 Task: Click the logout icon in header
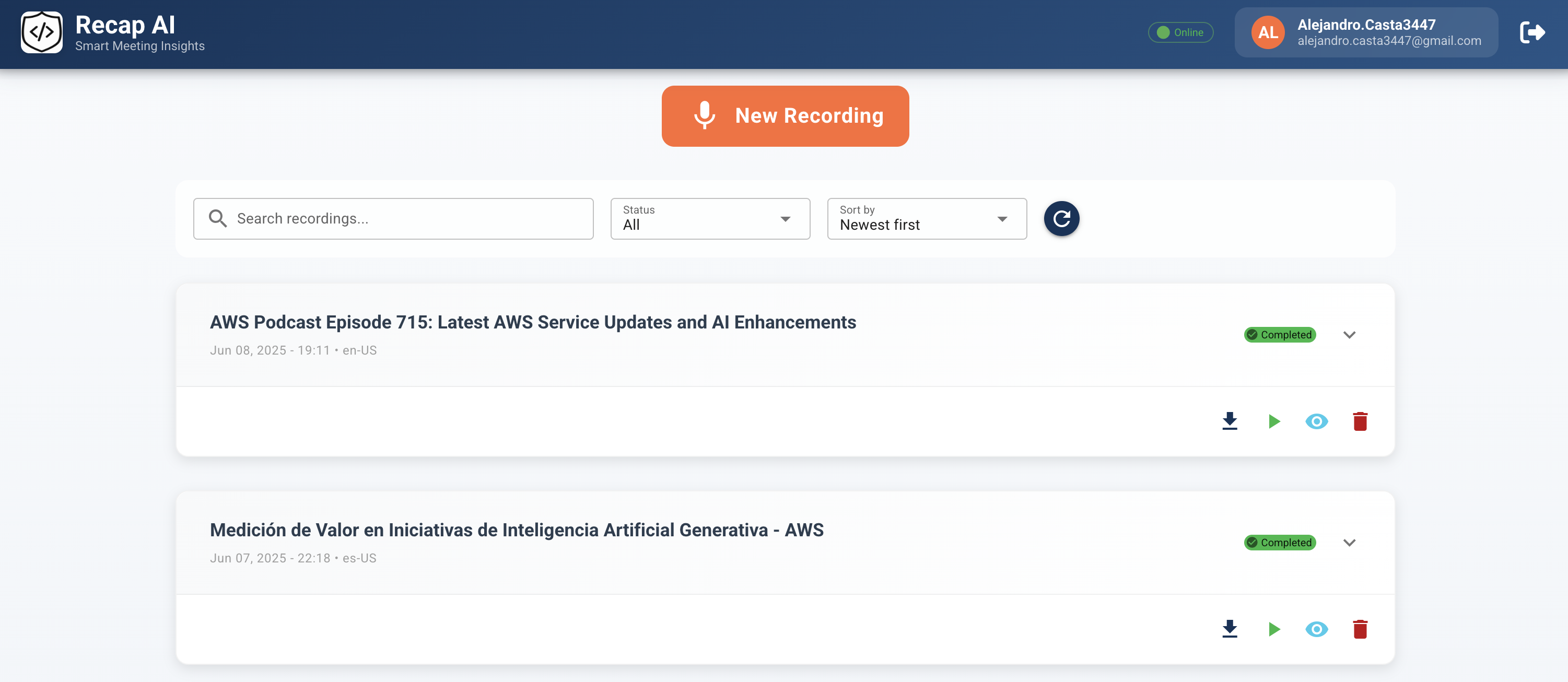[1531, 32]
